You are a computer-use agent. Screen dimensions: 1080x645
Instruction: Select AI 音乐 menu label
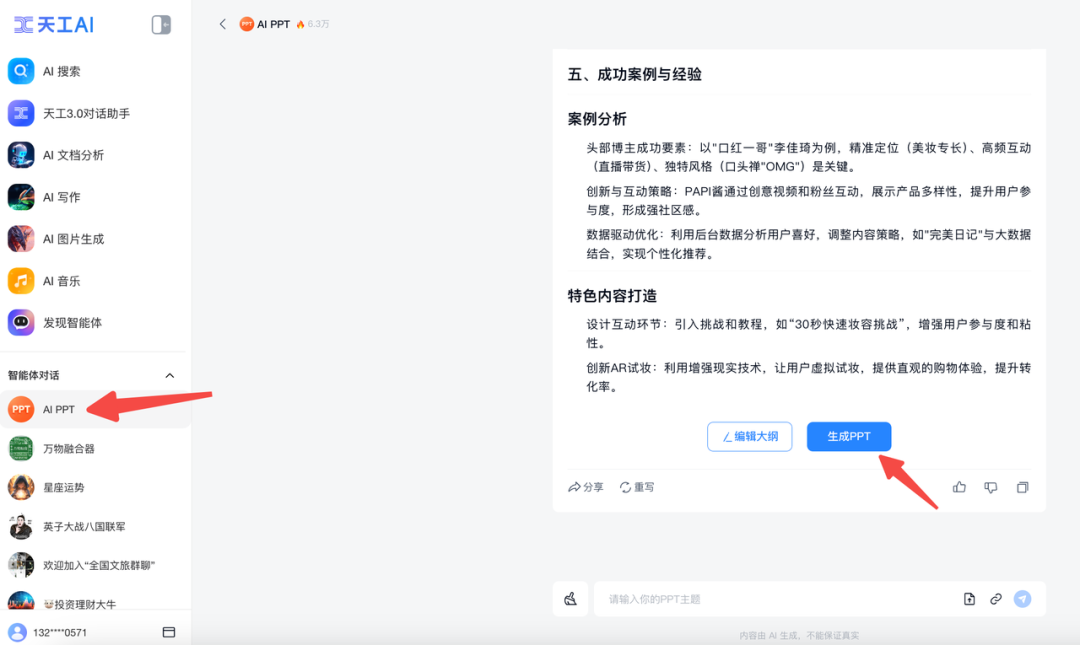pos(61,281)
